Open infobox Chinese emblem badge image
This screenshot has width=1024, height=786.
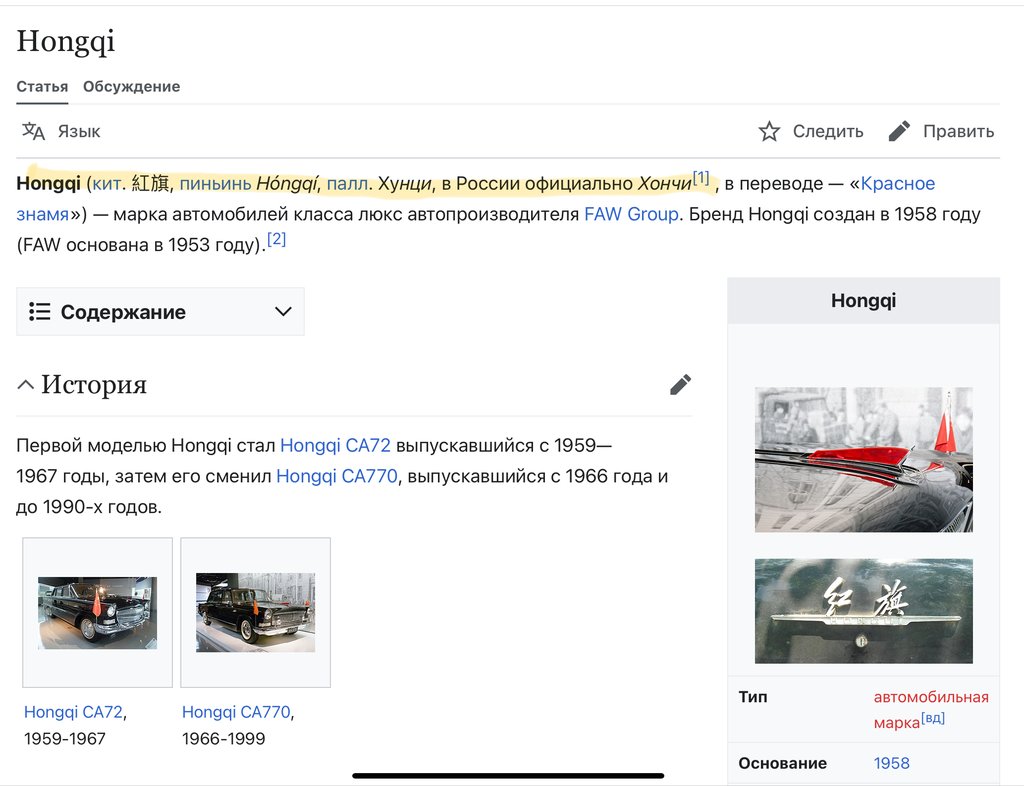point(863,611)
